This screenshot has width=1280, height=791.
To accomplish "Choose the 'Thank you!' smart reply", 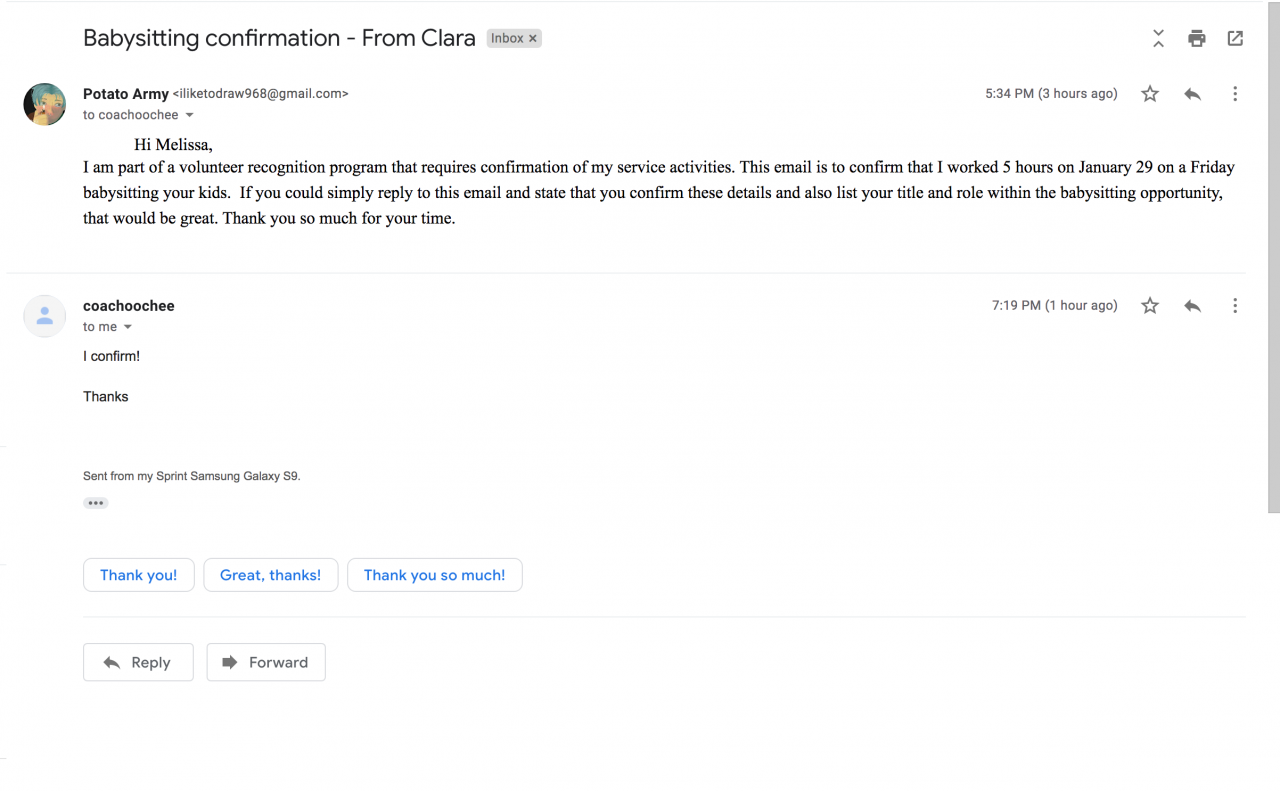I will click(x=138, y=575).
